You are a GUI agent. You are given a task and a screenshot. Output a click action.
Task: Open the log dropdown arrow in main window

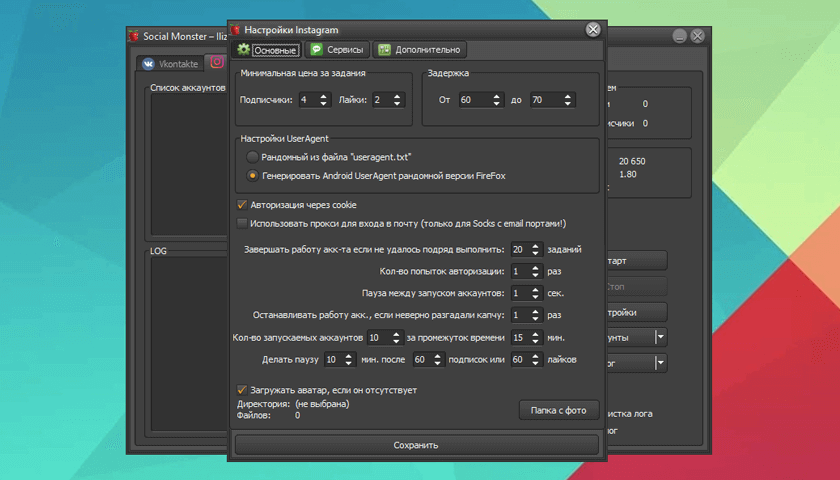click(661, 363)
